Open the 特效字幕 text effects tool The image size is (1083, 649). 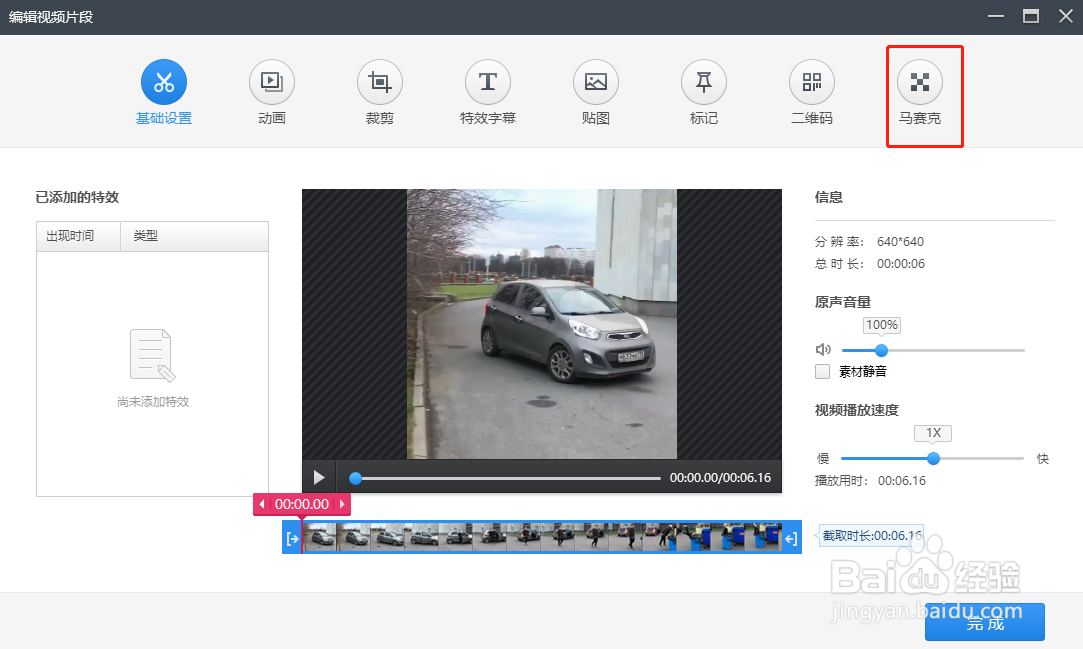point(488,82)
